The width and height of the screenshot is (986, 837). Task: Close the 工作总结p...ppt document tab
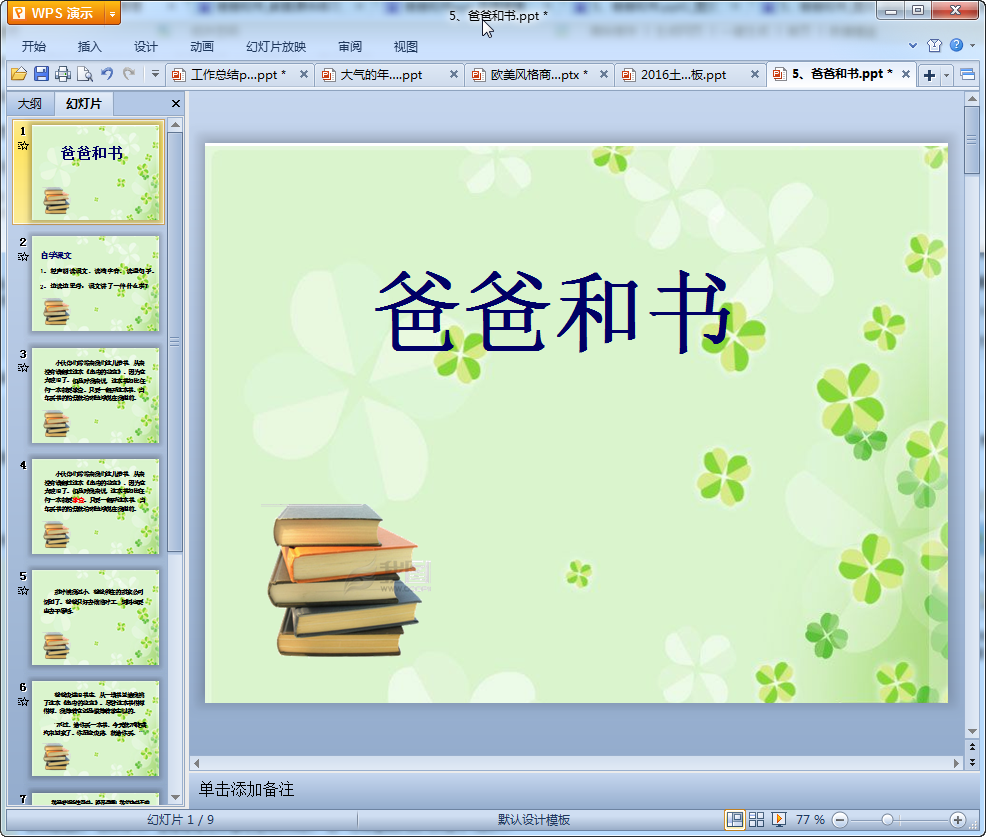click(304, 74)
